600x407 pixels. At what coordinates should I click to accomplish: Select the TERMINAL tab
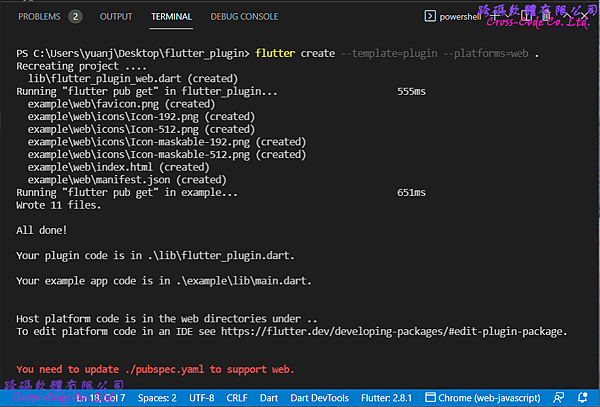click(171, 17)
